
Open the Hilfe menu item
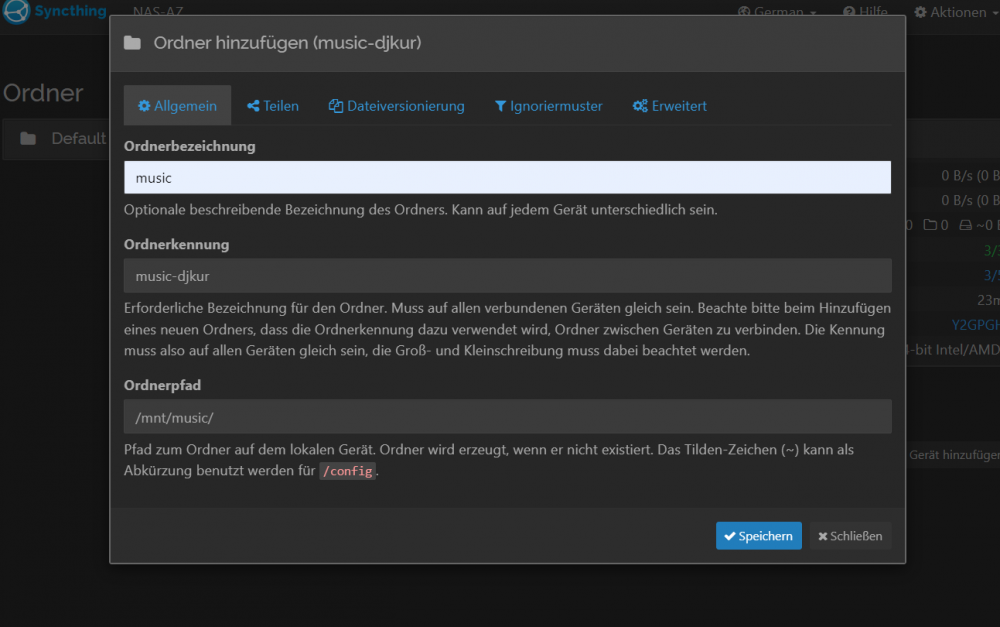pos(865,11)
